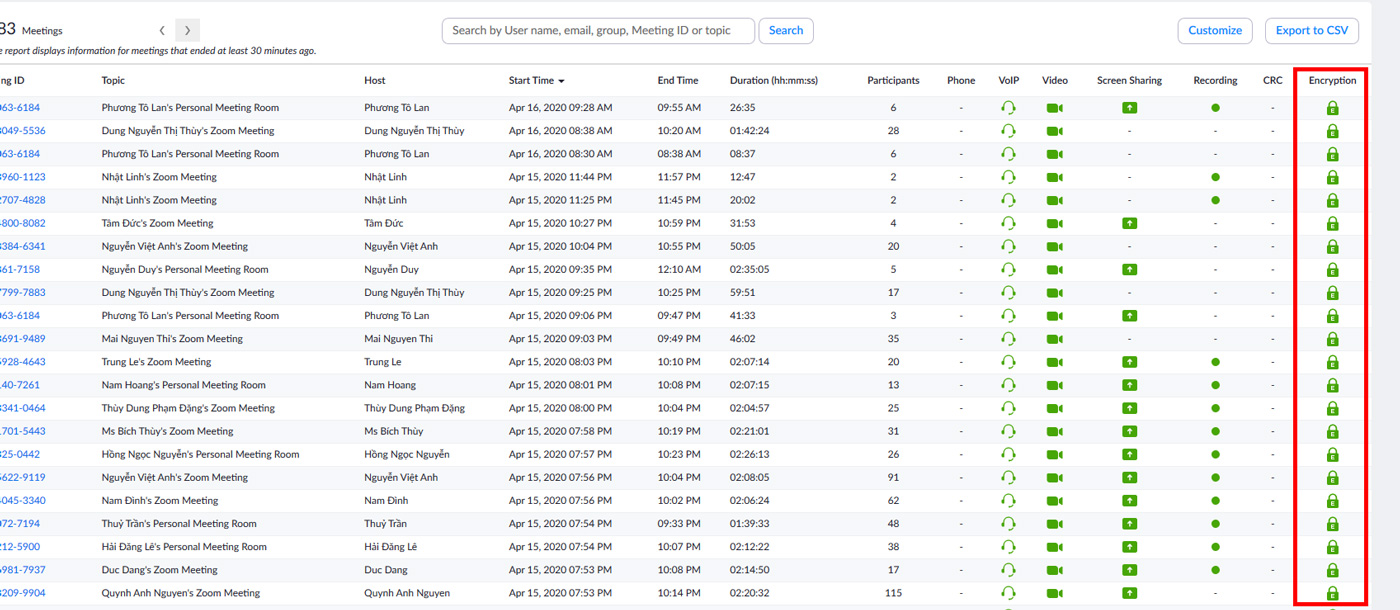
Task: Export the meeting report to CSV
Action: [1311, 31]
